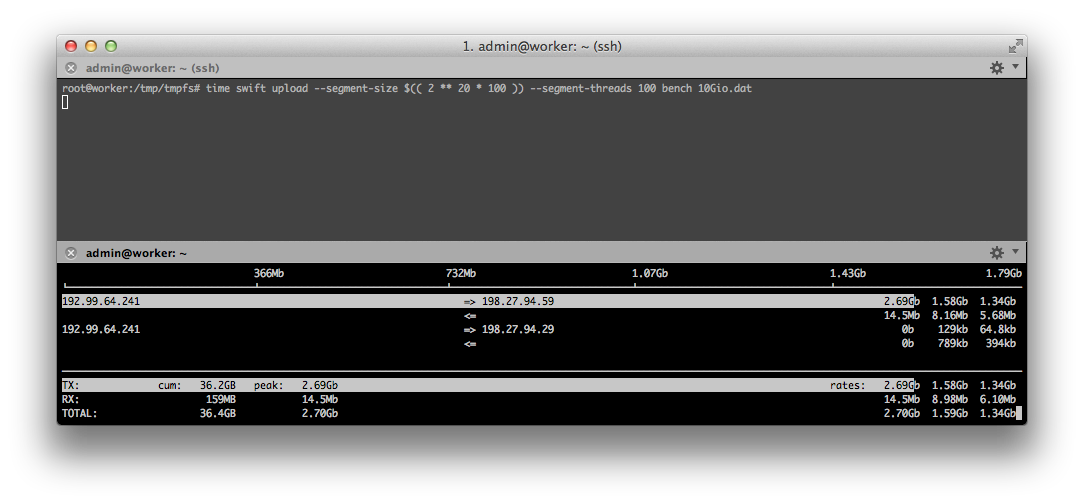This screenshot has width=1084, height=504.
Task: Click the 6.10Mb RX rate
Action: 998,399
